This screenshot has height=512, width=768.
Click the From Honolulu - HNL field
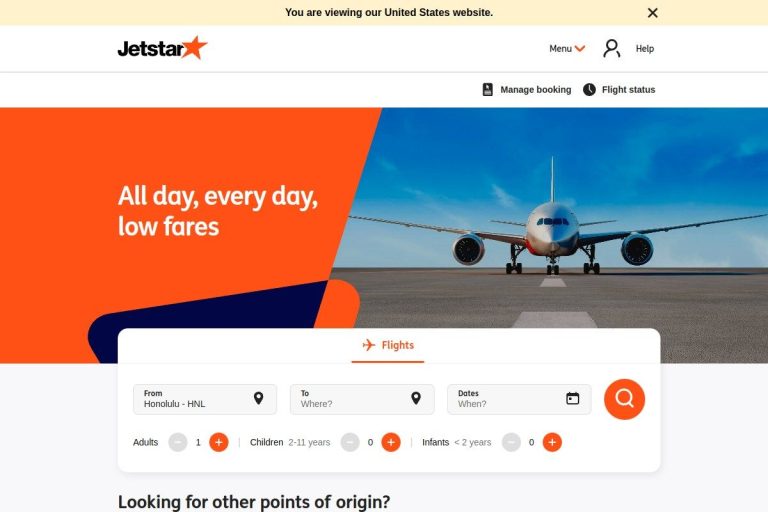(x=205, y=399)
